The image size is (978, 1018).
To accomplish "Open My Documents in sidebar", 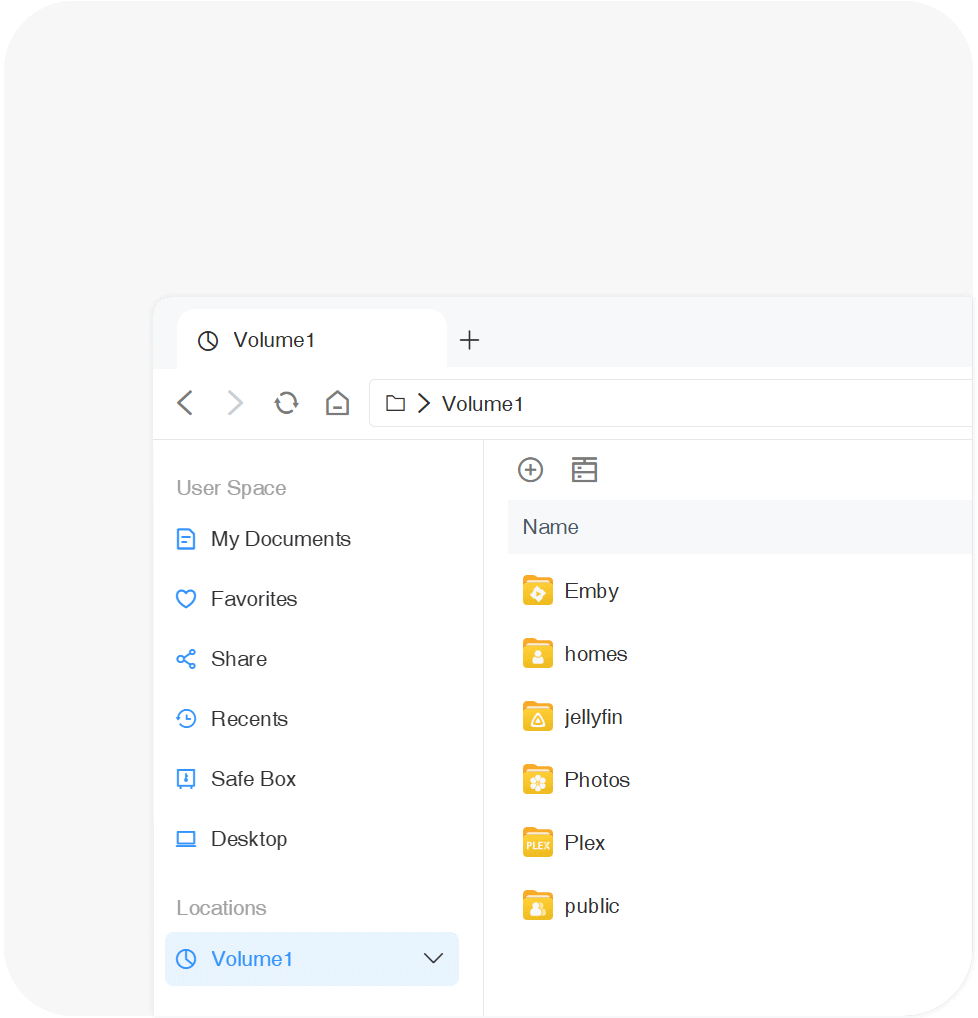I will [280, 539].
